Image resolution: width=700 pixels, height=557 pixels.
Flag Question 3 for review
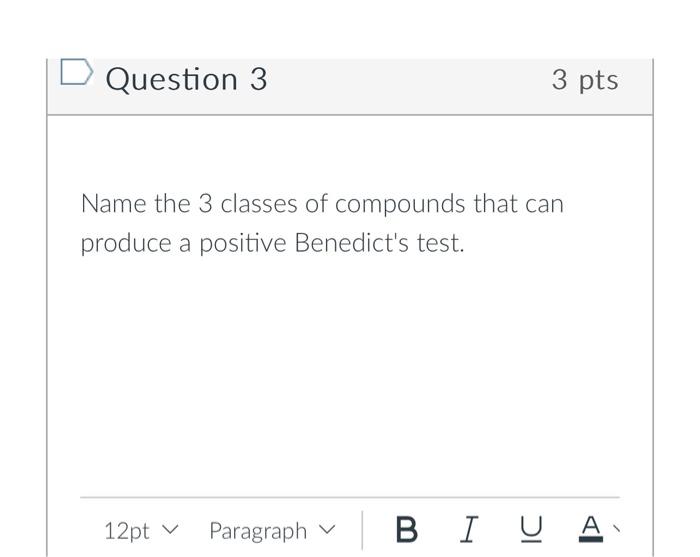pos(77,71)
